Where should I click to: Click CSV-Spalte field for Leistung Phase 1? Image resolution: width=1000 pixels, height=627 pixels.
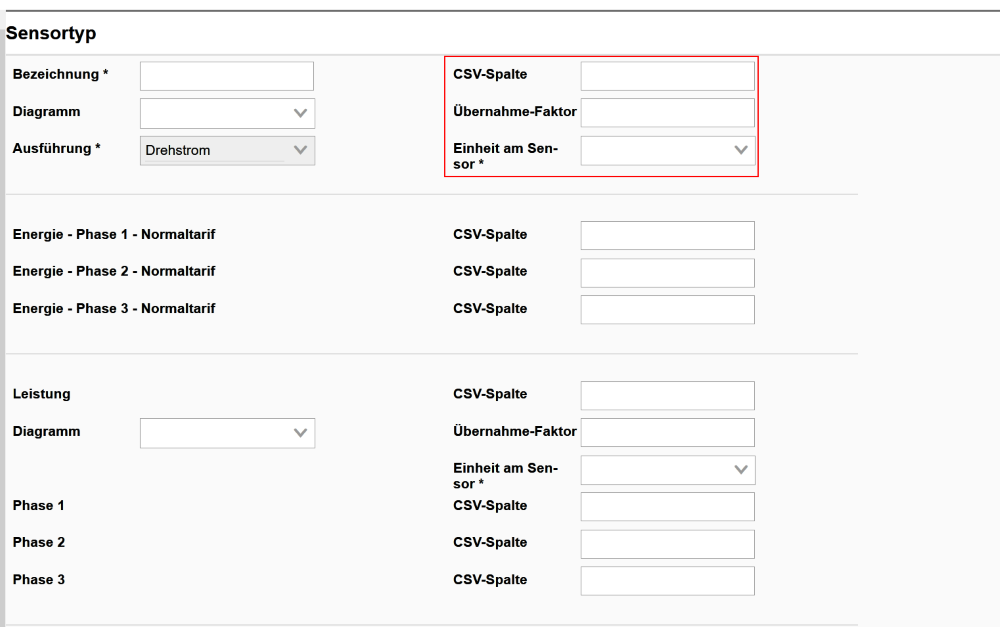pos(667,506)
